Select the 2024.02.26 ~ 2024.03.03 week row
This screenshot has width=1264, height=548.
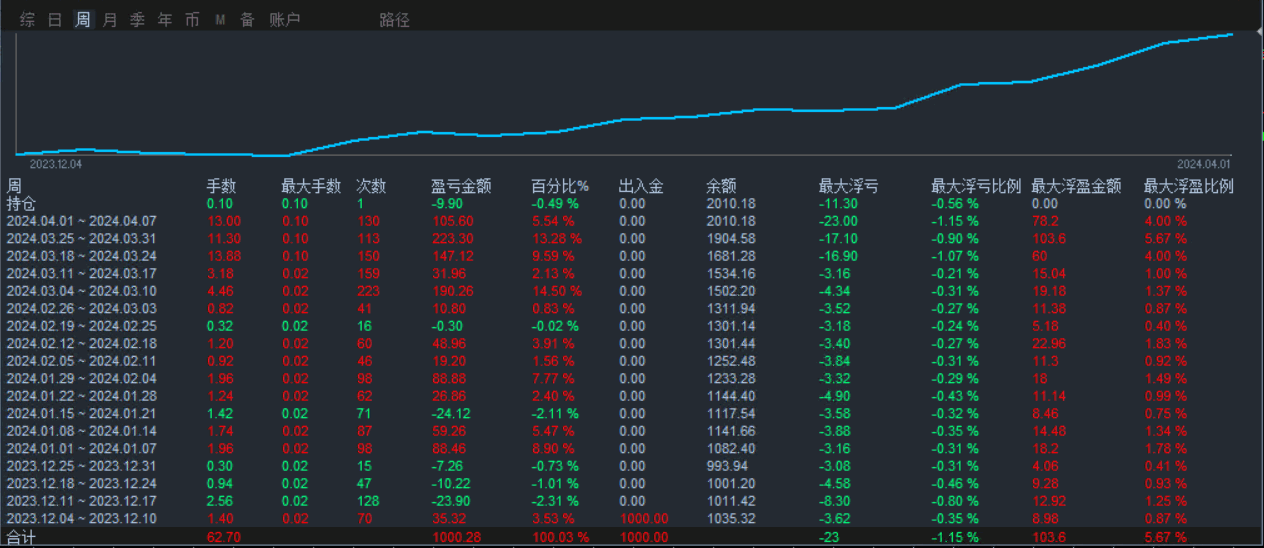[632, 308]
